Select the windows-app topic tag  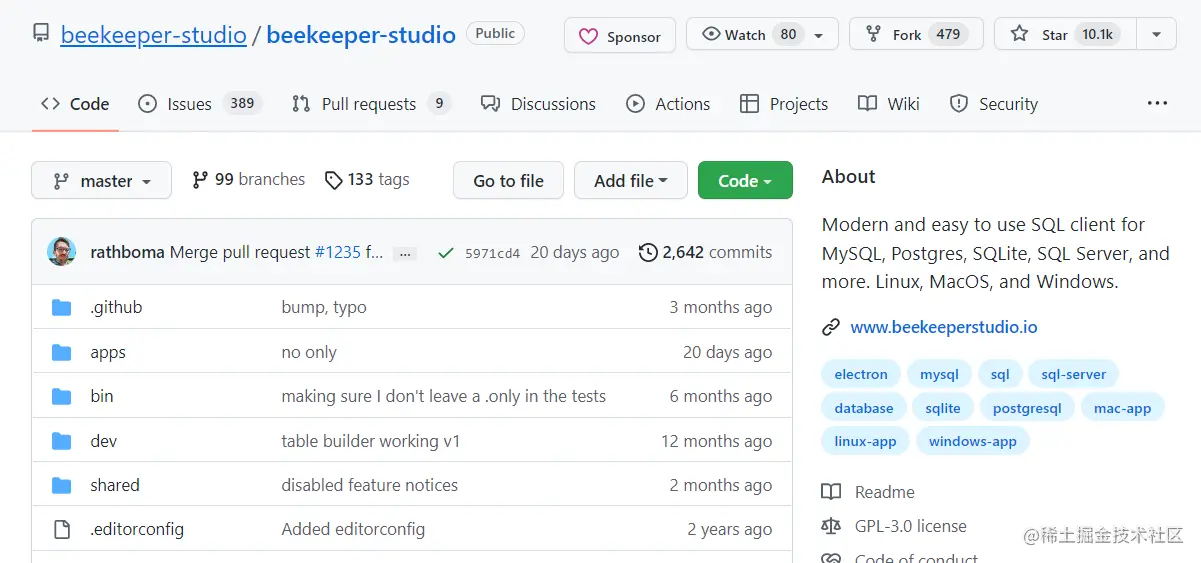coord(972,441)
